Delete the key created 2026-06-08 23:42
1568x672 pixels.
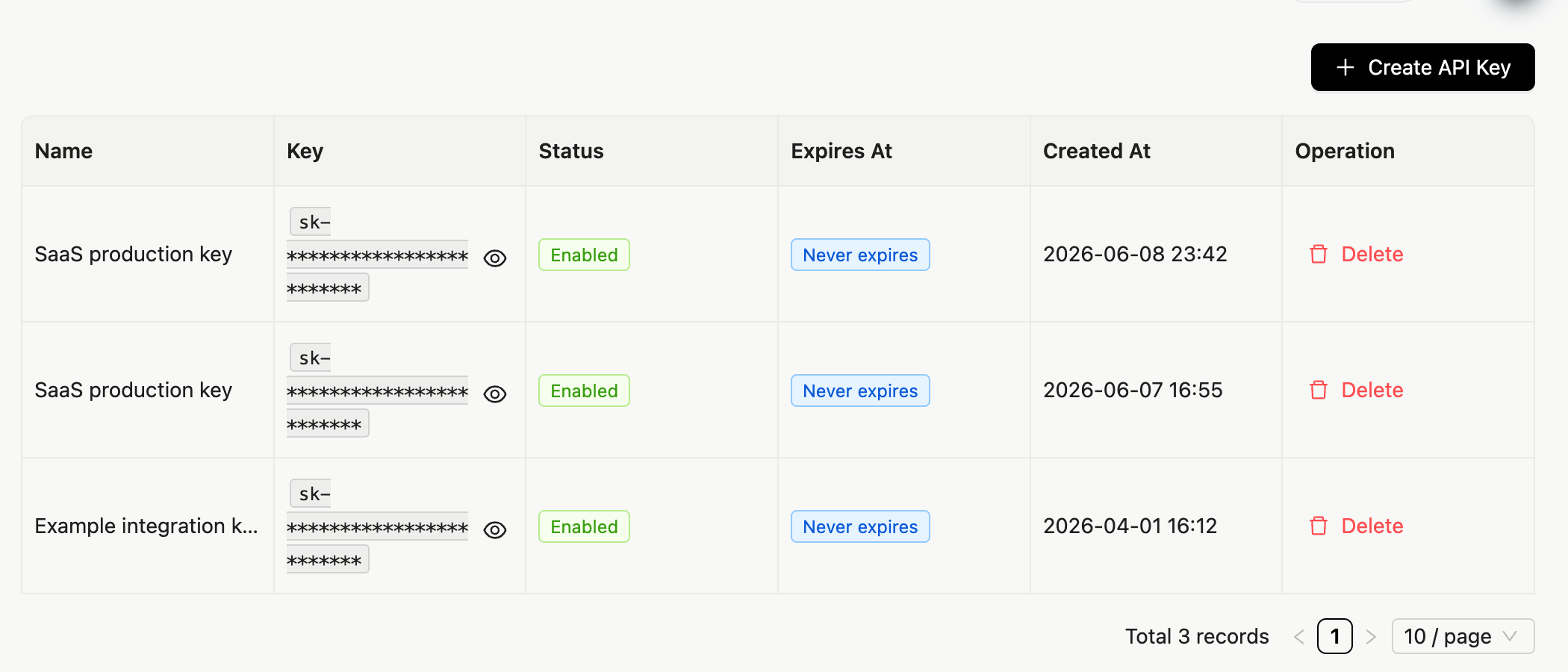(1356, 254)
